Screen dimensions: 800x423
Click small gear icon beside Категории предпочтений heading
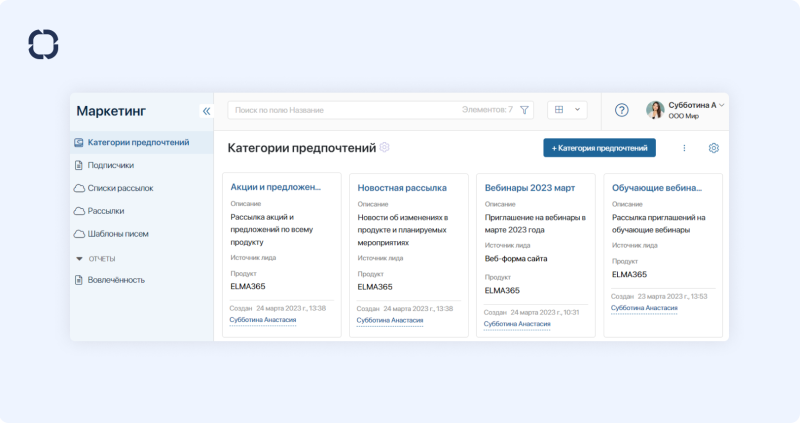(x=385, y=148)
